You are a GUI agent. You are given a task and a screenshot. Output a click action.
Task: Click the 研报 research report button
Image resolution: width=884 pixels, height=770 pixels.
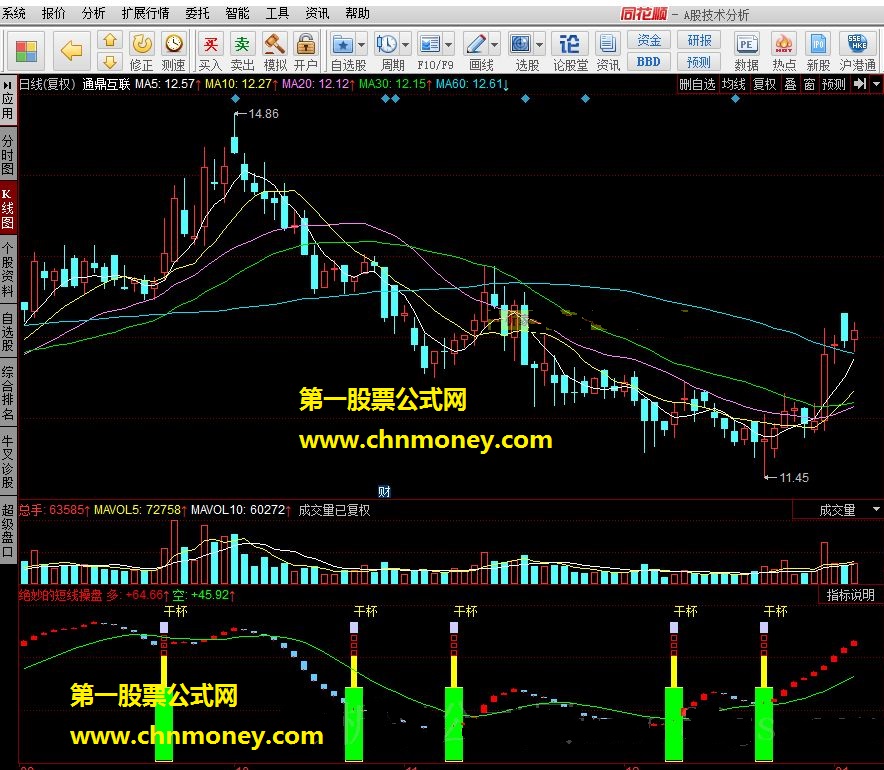[x=699, y=41]
